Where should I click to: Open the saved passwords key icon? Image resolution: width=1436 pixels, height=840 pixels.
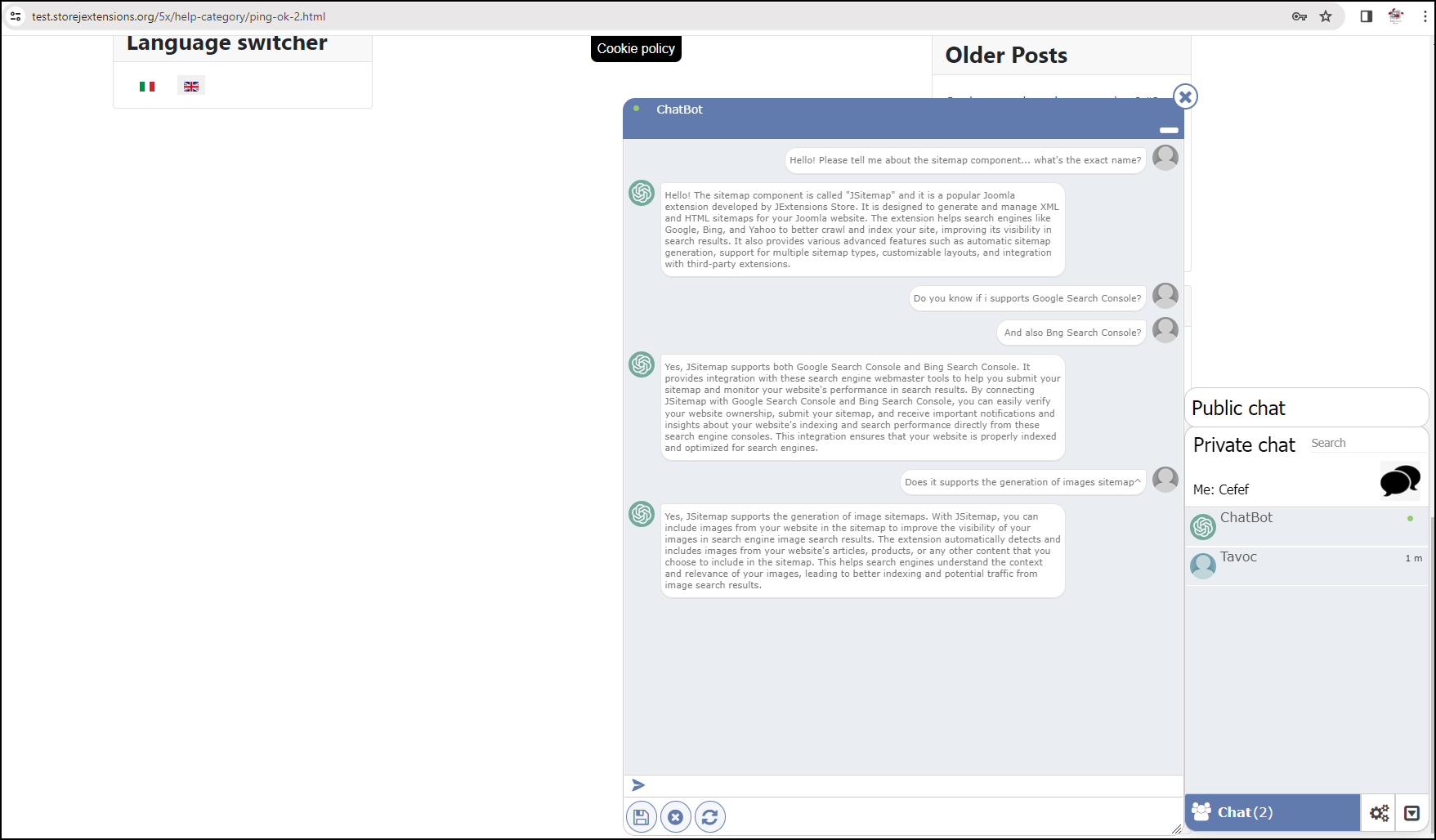(x=1300, y=16)
